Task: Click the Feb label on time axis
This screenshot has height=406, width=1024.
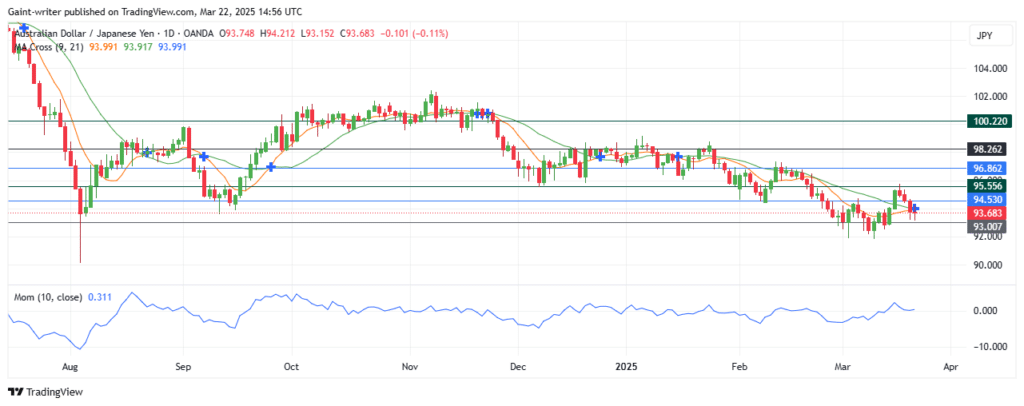Action: pyautogui.click(x=739, y=367)
